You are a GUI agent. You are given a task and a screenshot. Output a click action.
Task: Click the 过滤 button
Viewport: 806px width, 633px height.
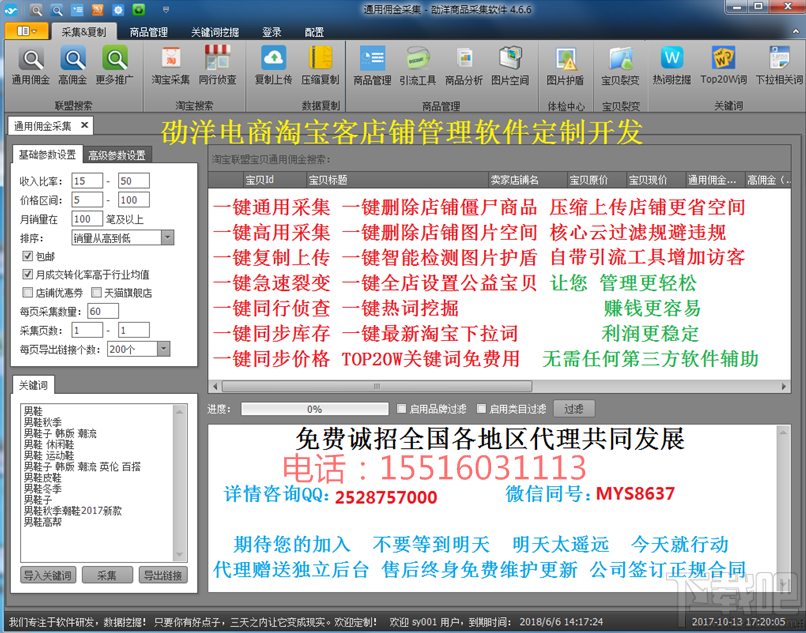click(574, 409)
